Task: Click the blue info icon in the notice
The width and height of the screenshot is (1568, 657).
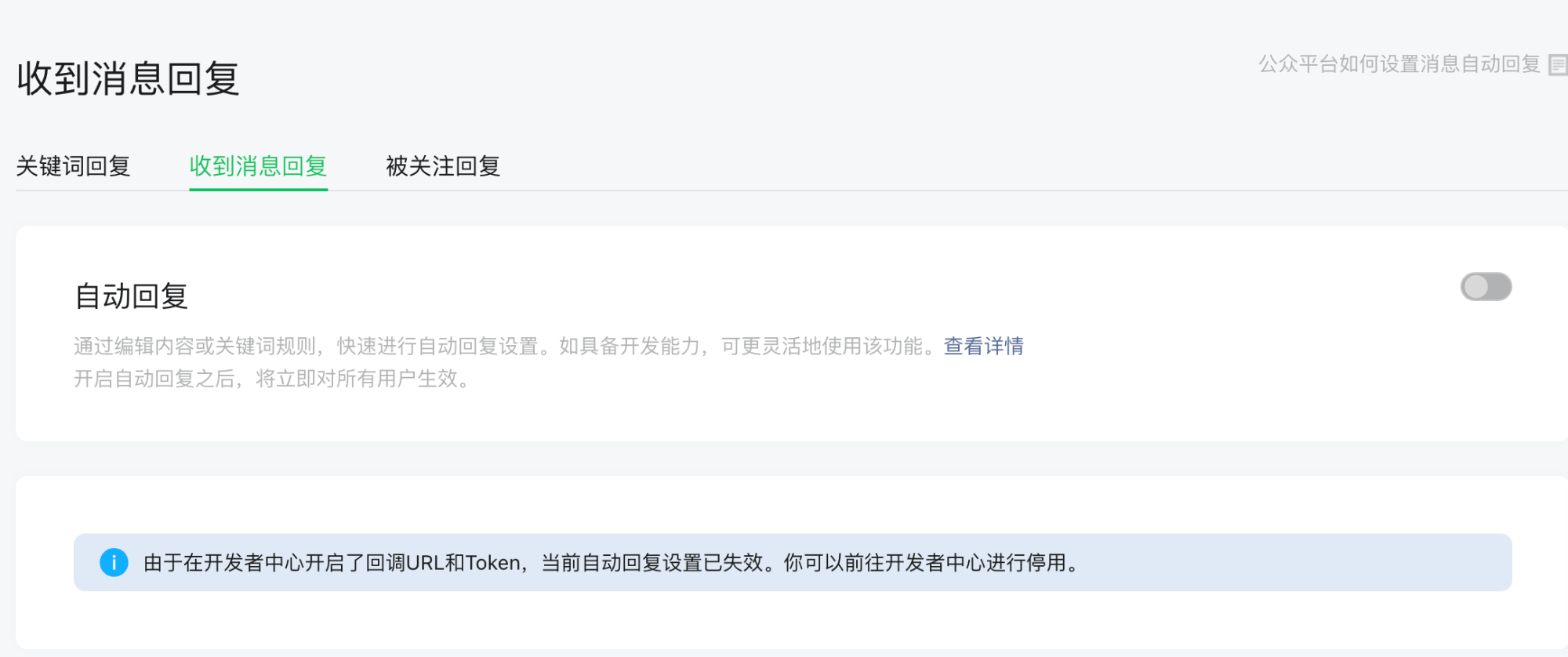Action: (114, 562)
